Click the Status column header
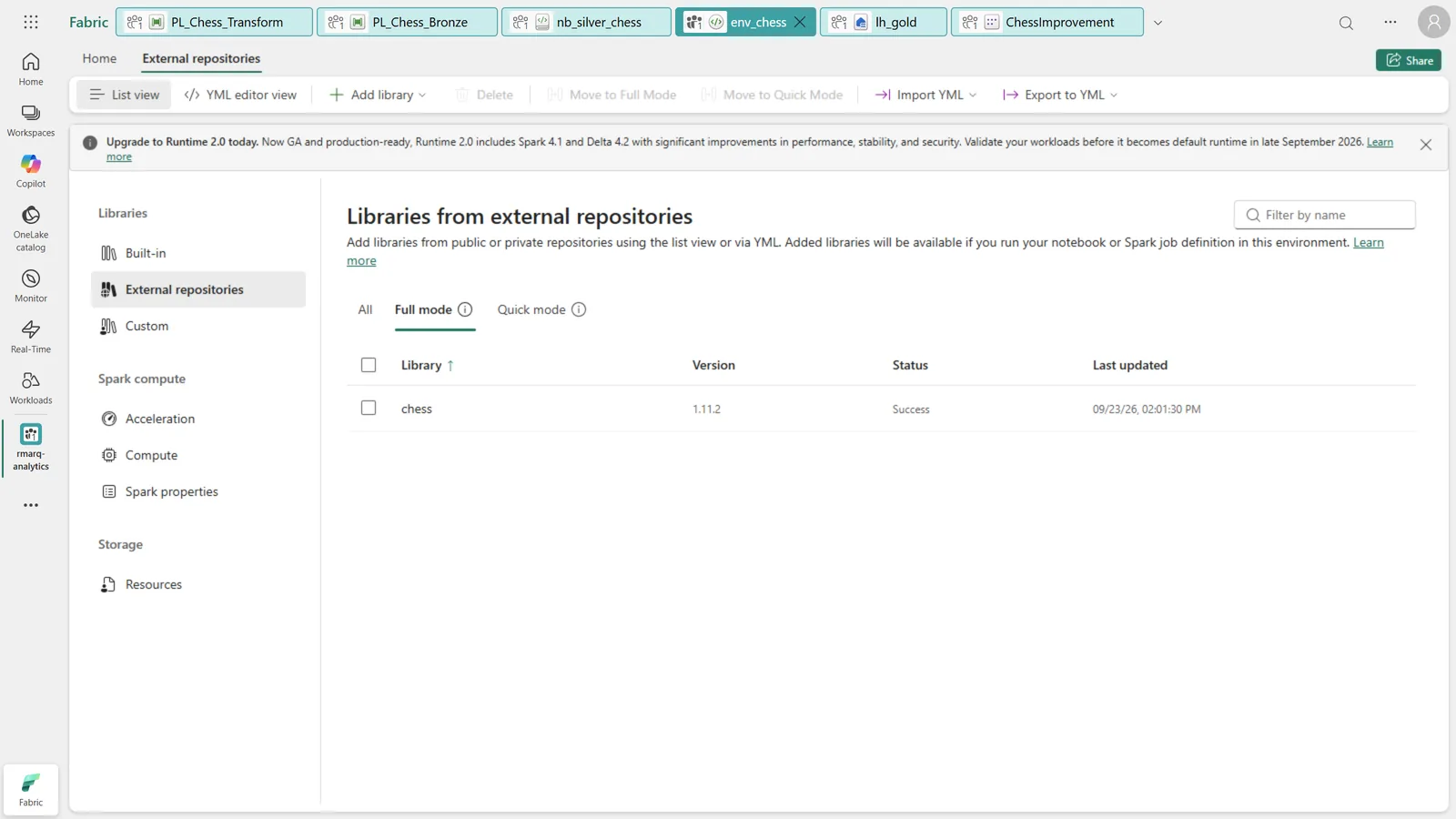The width and height of the screenshot is (1456, 819). click(x=910, y=365)
